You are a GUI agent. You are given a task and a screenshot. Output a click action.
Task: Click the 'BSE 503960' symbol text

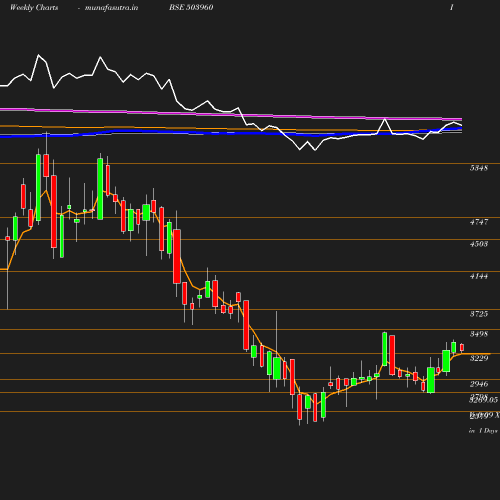click(x=191, y=7)
